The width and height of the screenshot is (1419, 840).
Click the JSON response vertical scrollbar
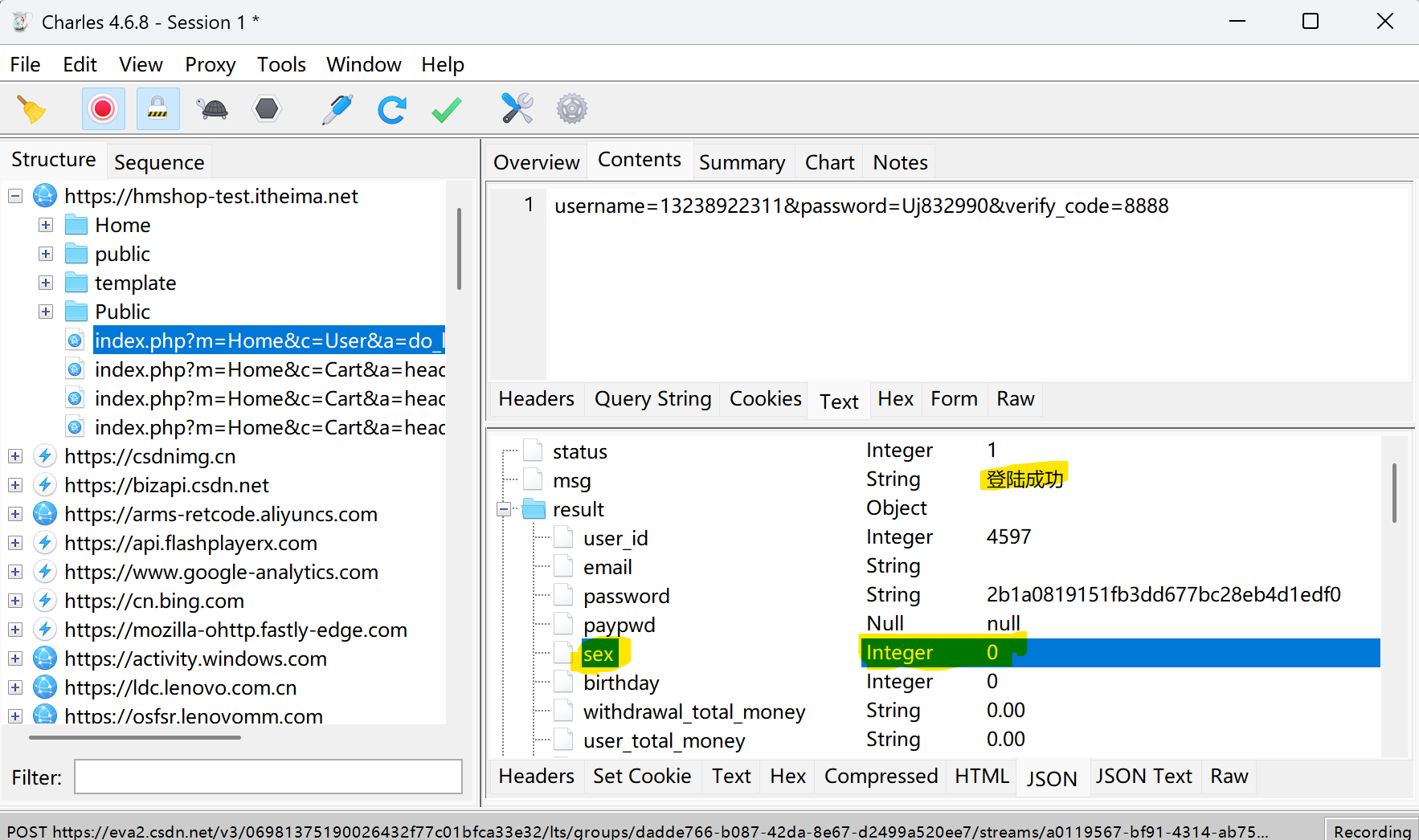(1394, 493)
